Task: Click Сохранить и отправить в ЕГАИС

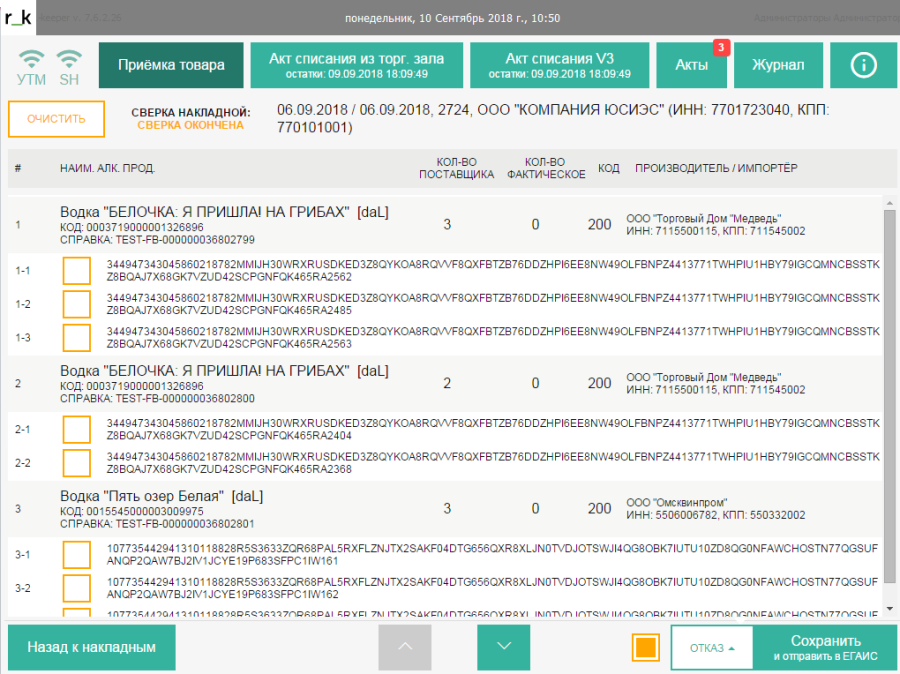Action: 825,647
